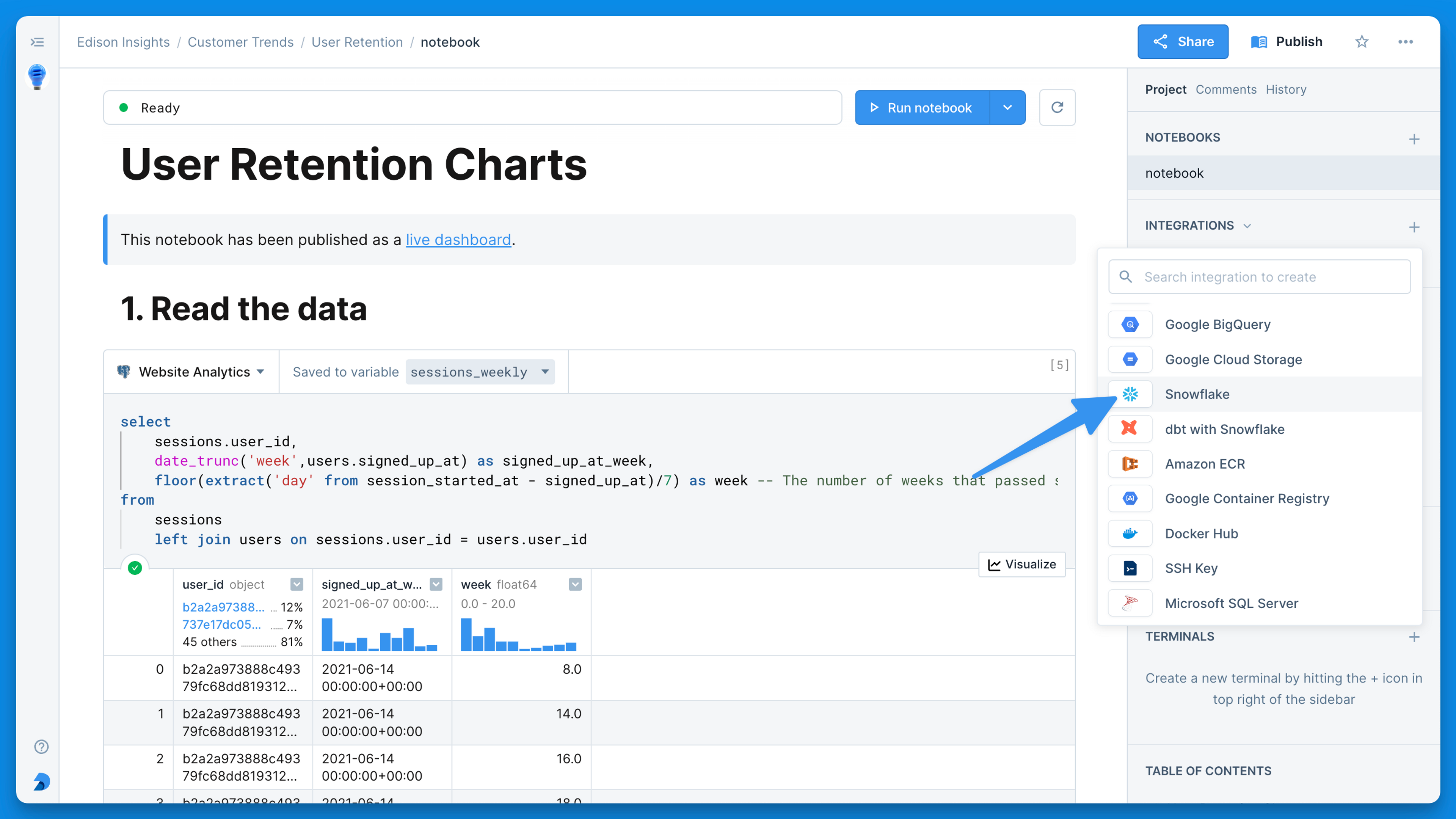Focus the Search integration to create field
Screen dimensions: 1456x819
1259,276
